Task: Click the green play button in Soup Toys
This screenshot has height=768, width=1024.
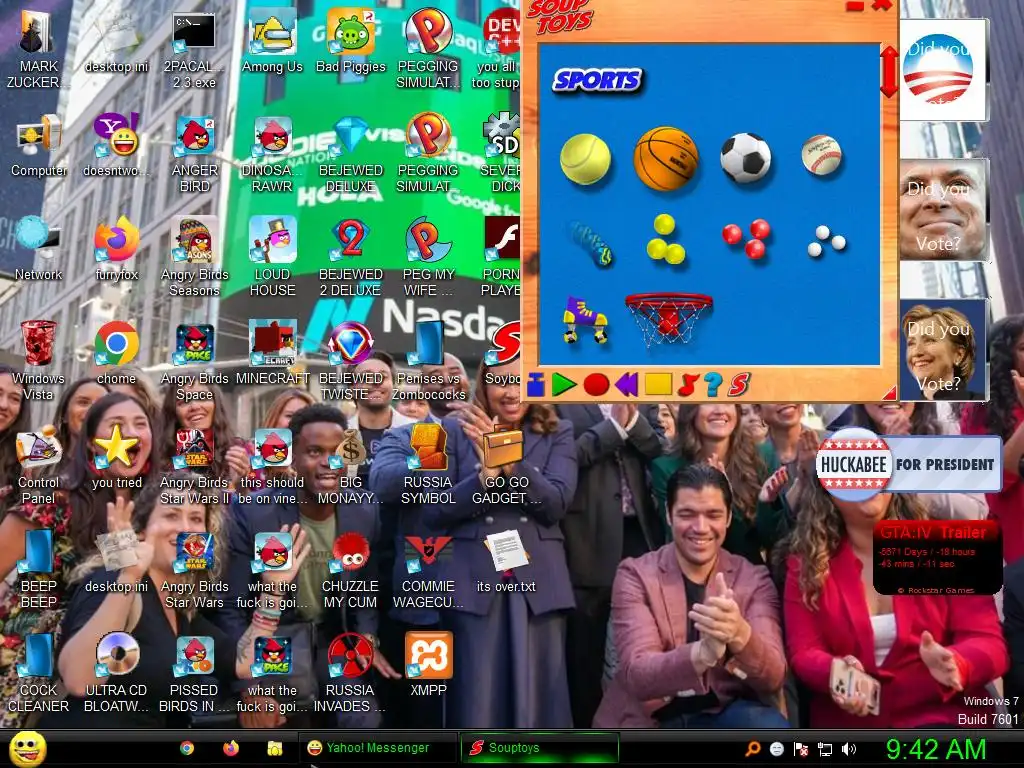Action: pyautogui.click(x=563, y=385)
